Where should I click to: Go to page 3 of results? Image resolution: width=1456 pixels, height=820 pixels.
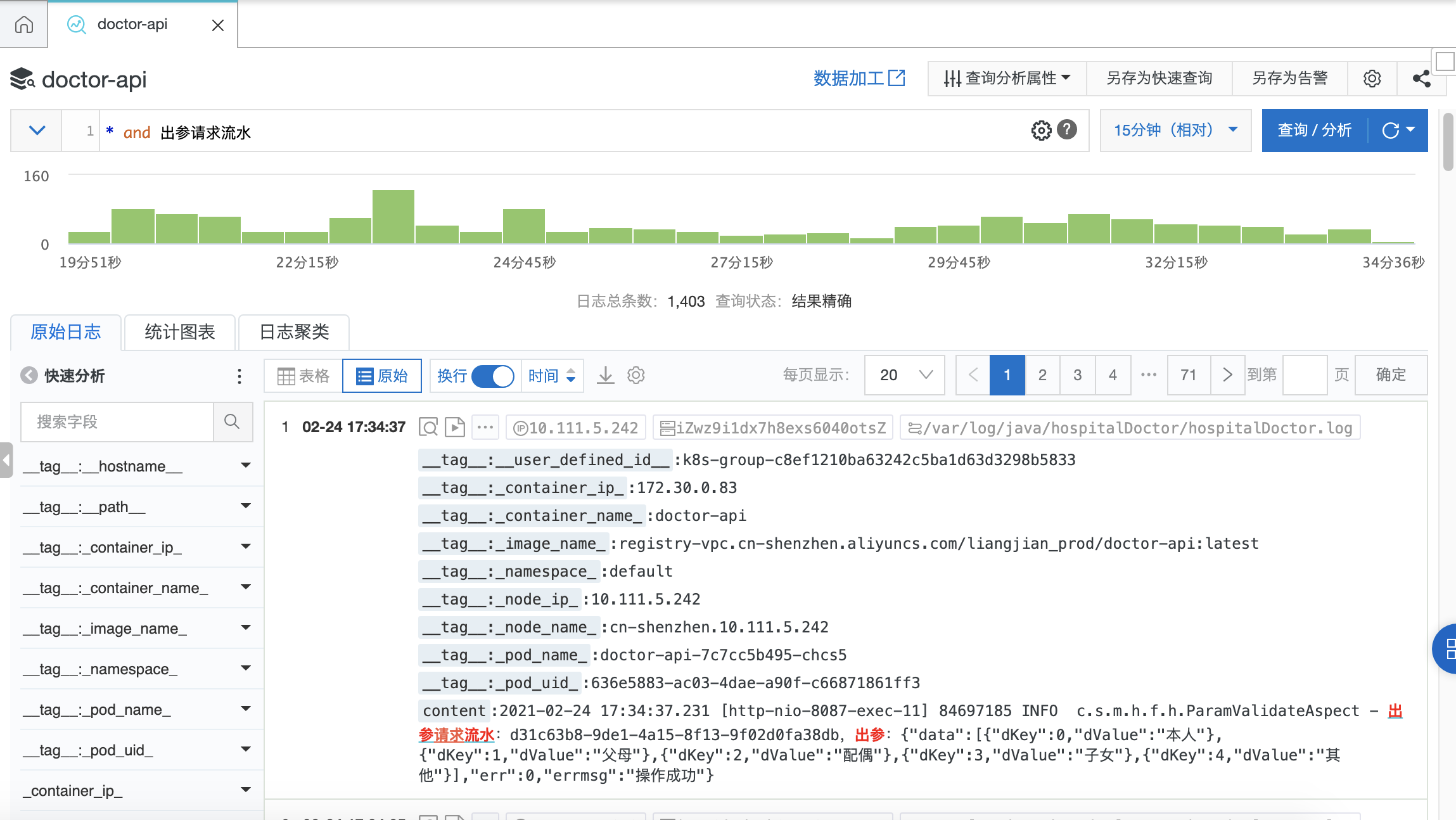point(1077,375)
